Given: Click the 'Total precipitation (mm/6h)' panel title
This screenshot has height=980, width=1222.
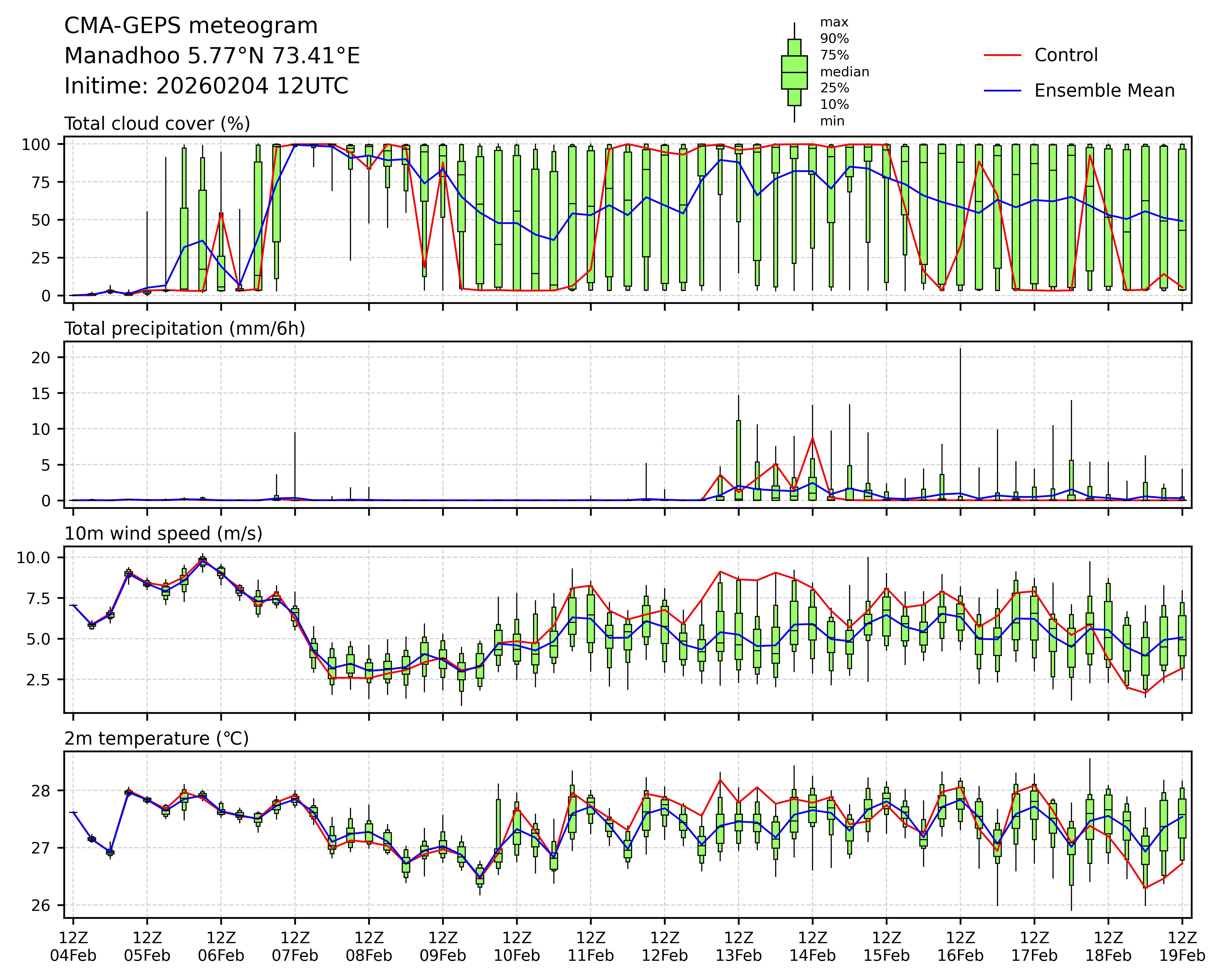Looking at the screenshot, I should coord(185,329).
